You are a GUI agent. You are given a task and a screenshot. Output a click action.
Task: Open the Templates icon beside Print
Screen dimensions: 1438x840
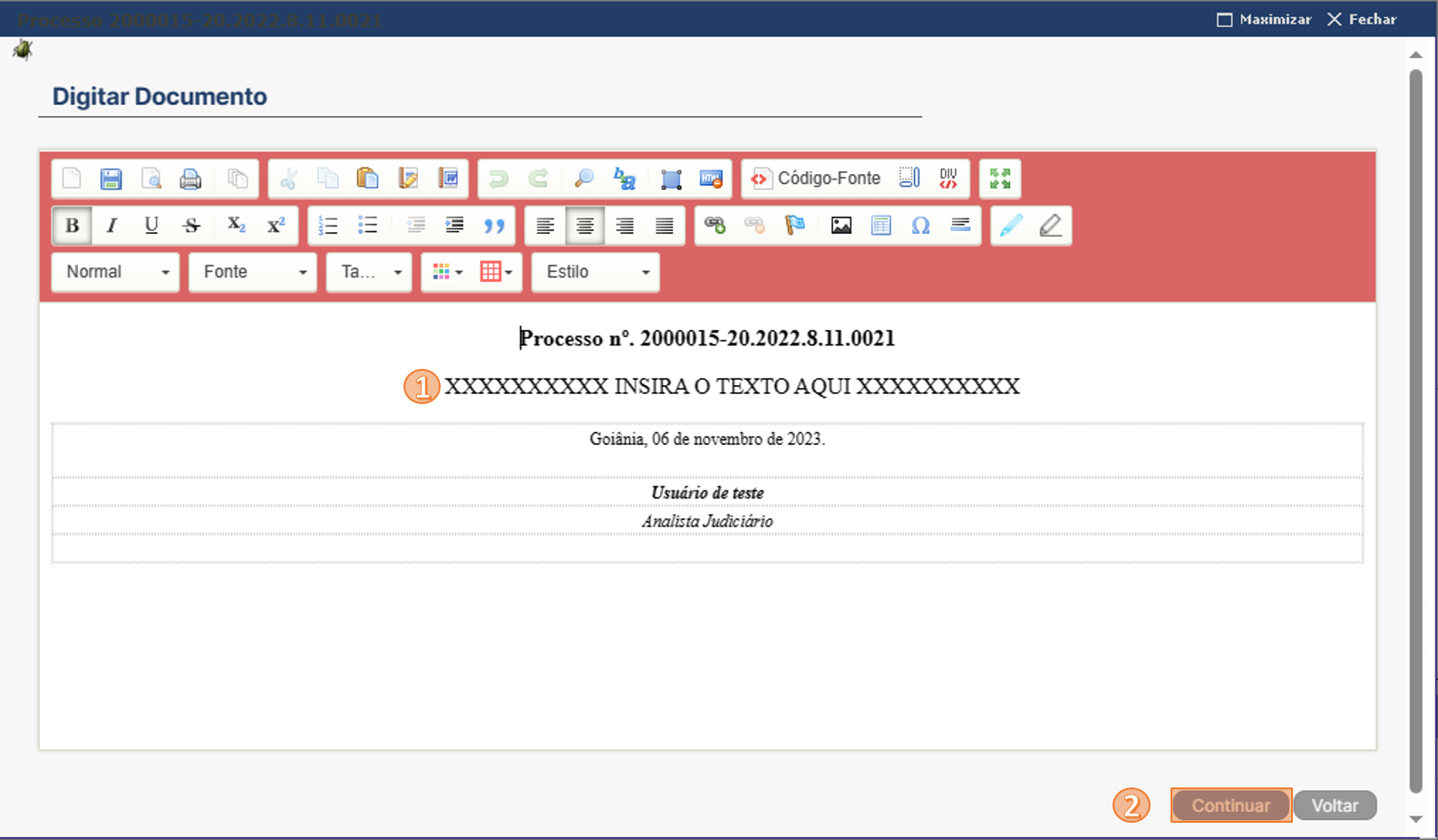click(x=238, y=179)
